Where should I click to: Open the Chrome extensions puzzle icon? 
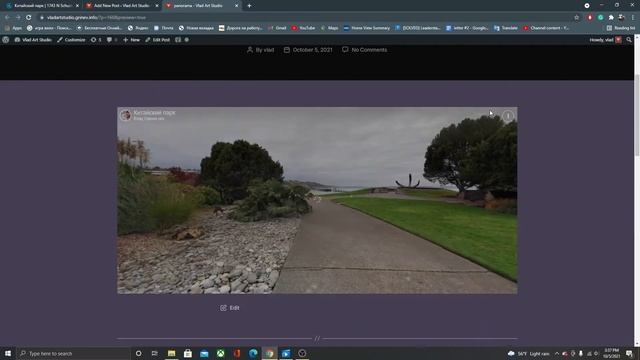(x=611, y=17)
